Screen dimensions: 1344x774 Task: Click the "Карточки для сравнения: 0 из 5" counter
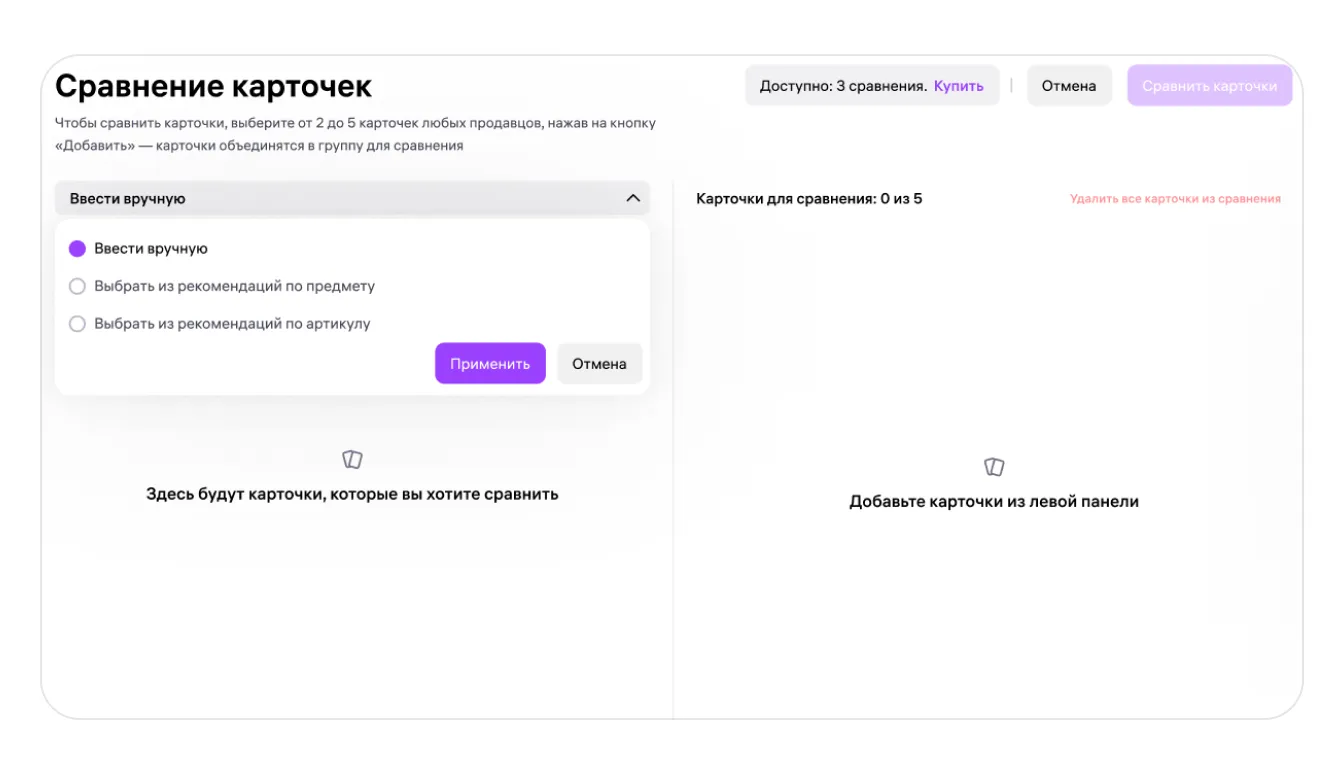pyautogui.click(x=808, y=199)
